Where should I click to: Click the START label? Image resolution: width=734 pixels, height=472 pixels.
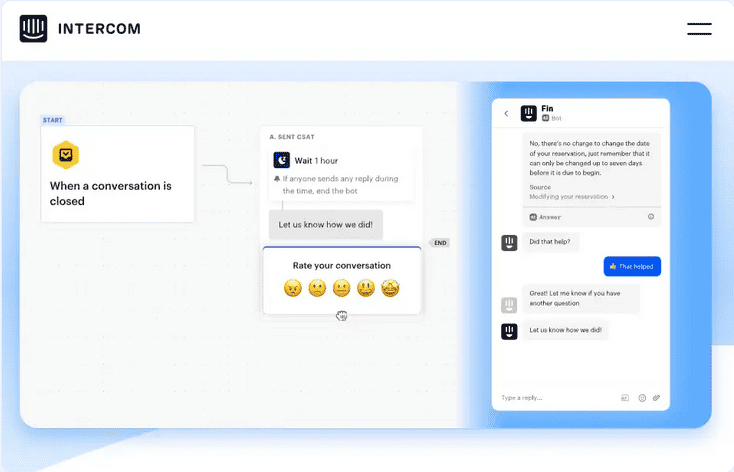click(52, 120)
